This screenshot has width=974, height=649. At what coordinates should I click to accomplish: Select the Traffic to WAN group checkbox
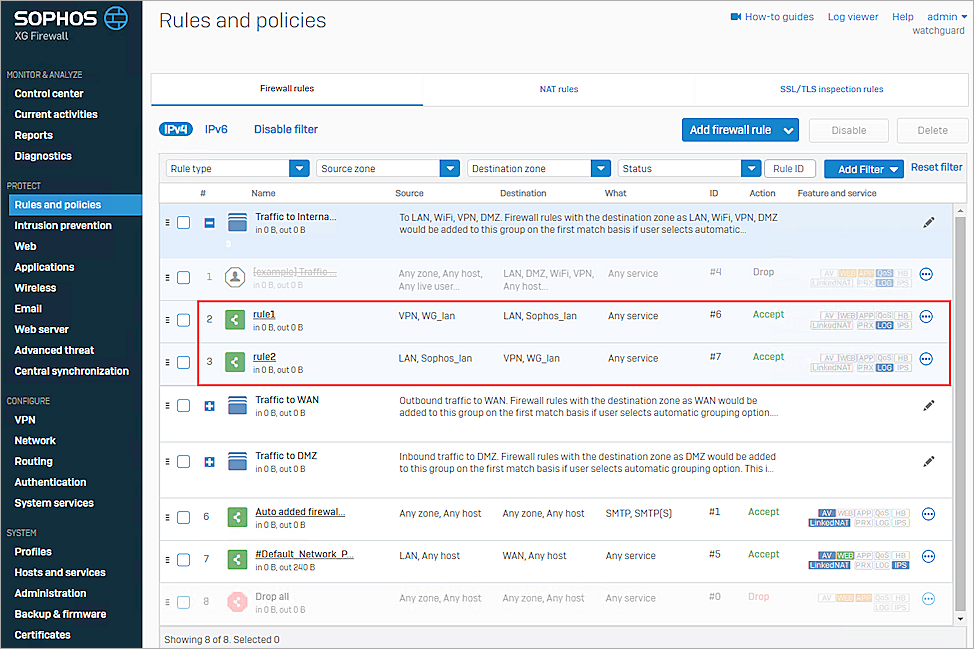(183, 405)
